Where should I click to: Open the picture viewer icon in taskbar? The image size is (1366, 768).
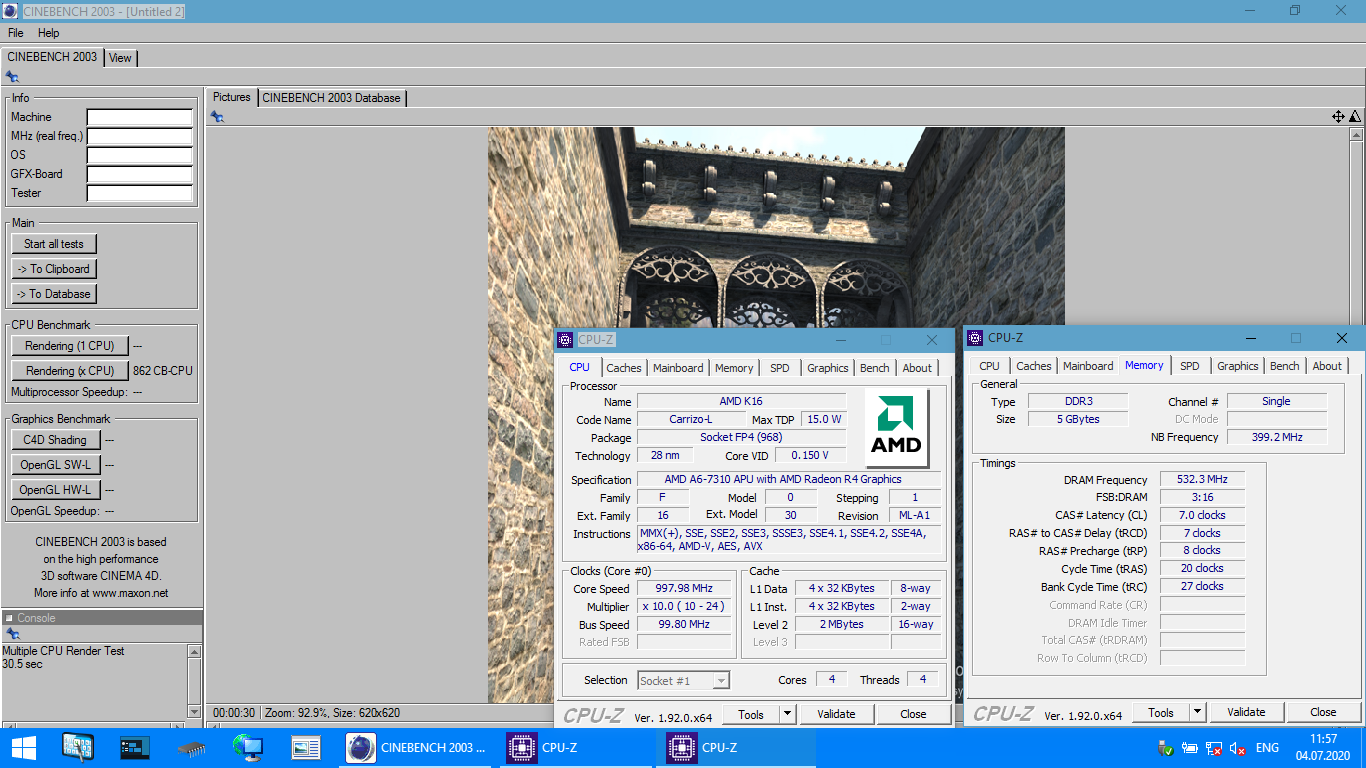click(x=305, y=747)
